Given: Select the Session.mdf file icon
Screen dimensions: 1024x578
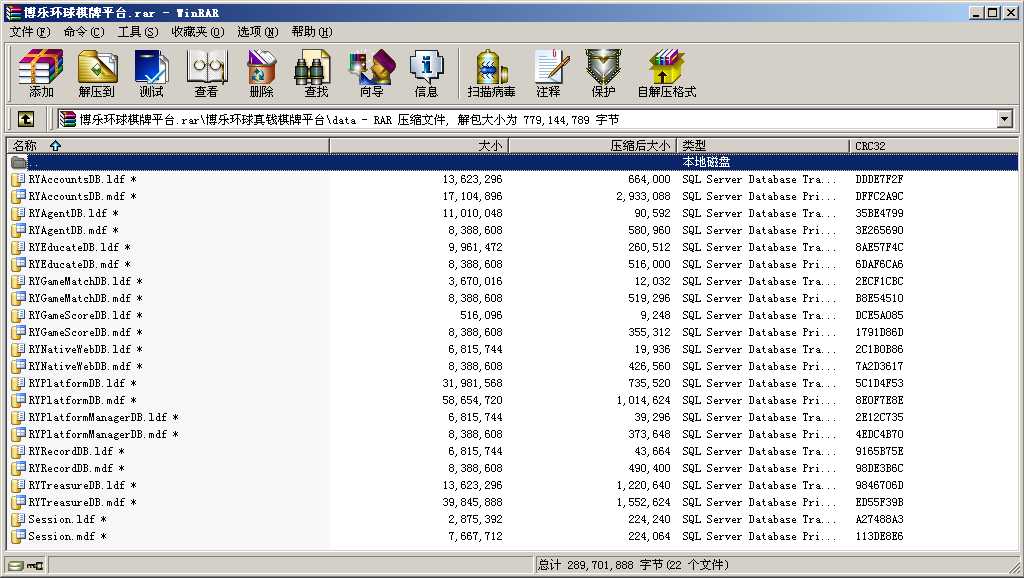Looking at the screenshot, I should 18,536.
